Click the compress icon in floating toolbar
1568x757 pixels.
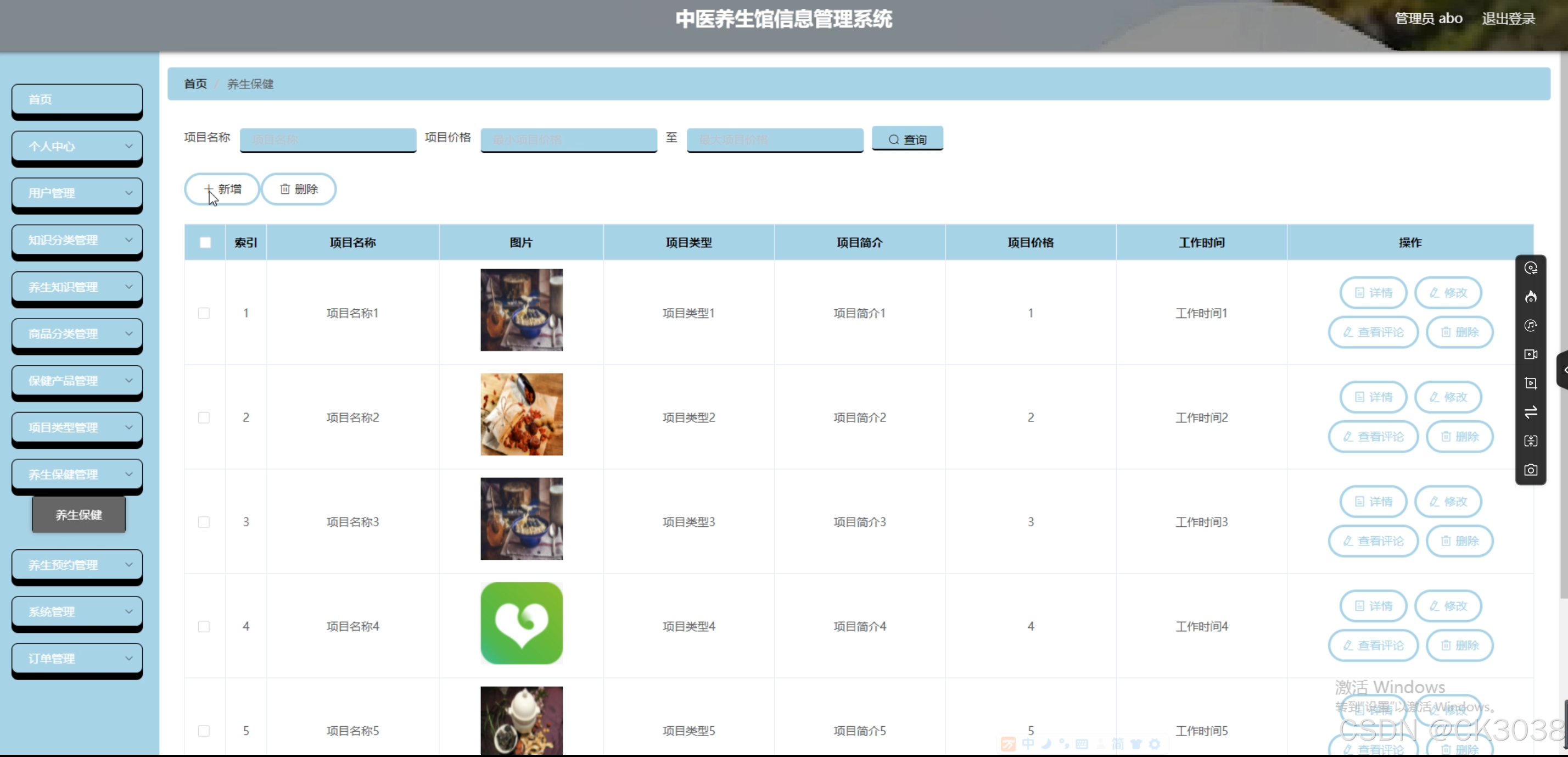point(1530,441)
